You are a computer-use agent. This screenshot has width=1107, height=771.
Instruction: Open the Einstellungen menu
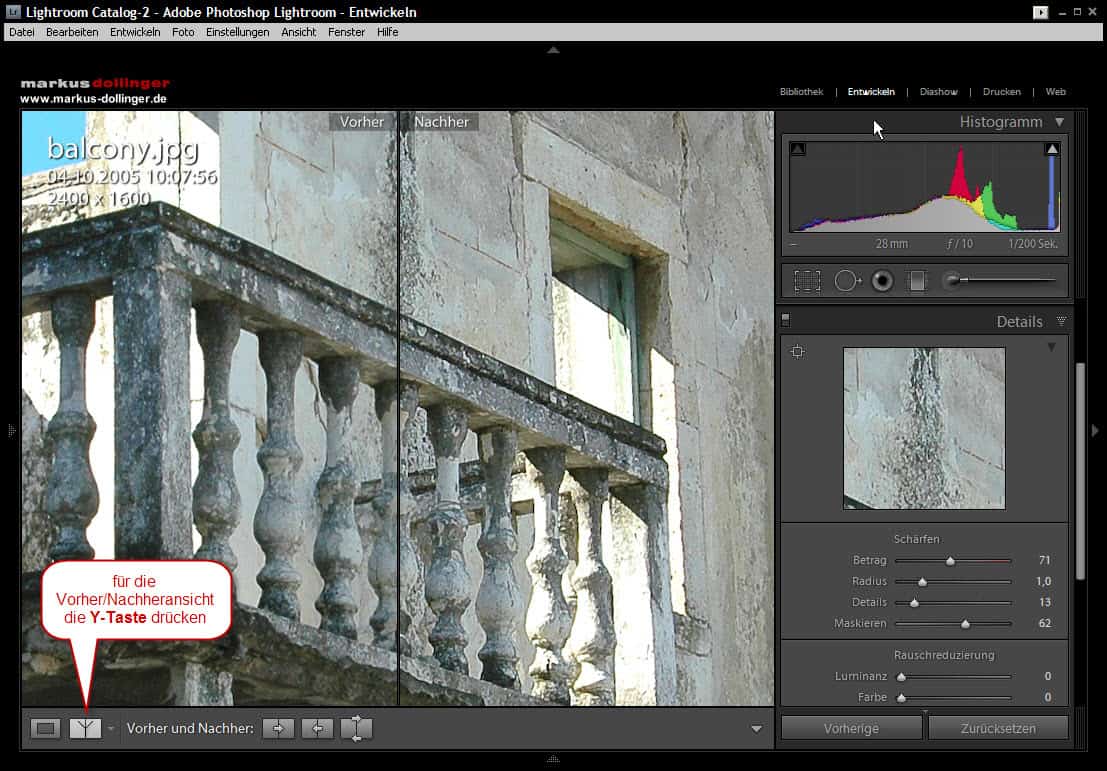(x=237, y=32)
